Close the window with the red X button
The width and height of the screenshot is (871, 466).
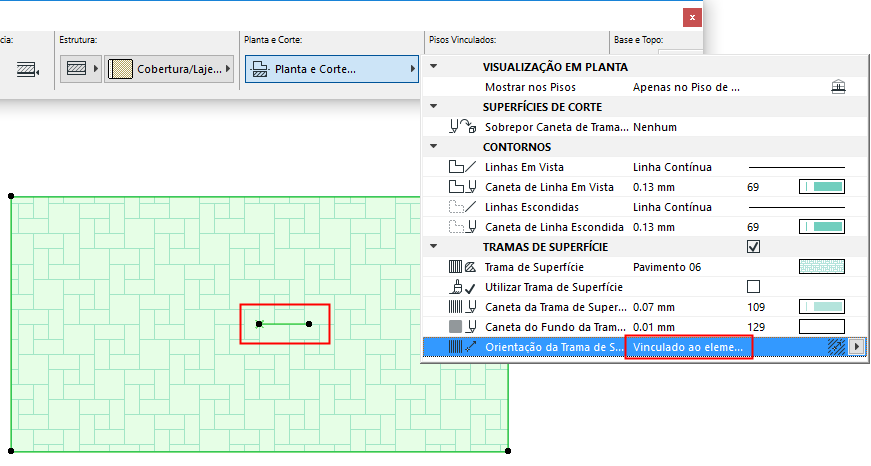(x=692, y=17)
